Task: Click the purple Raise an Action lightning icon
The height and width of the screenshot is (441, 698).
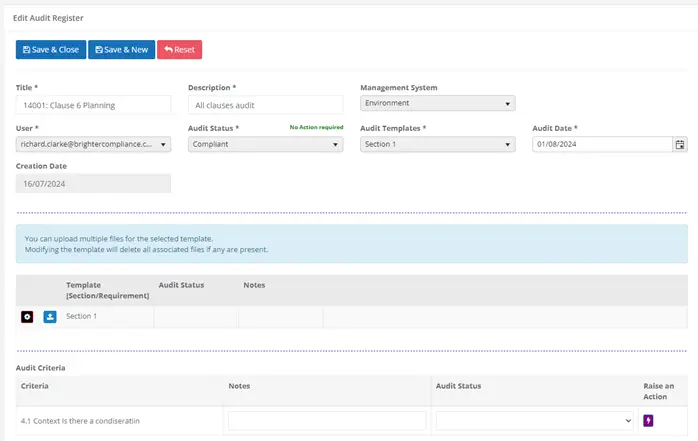Action: [x=648, y=421]
